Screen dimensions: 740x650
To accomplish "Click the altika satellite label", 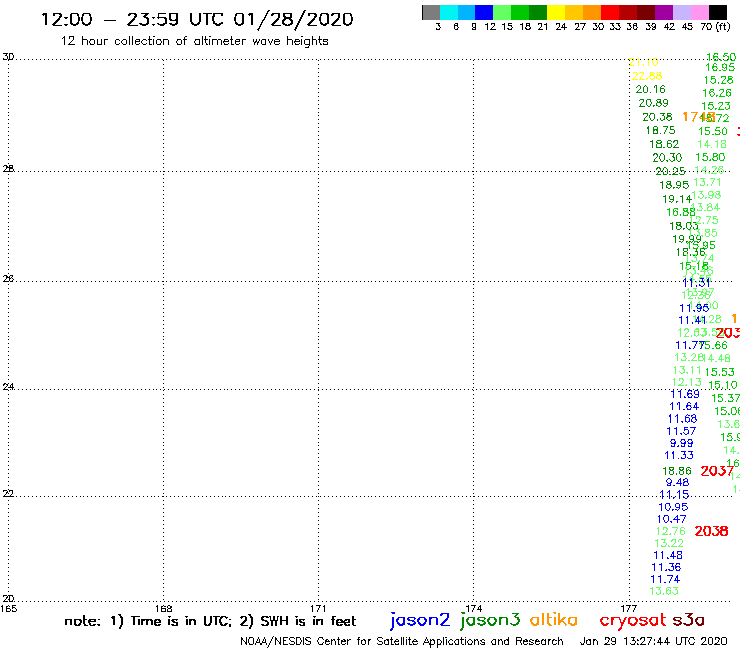I will 553,619.
